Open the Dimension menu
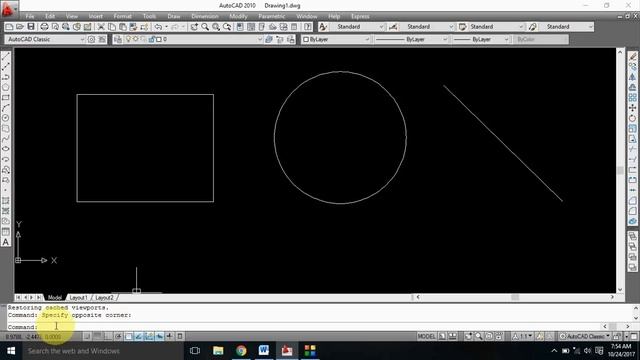 (x=205, y=16)
